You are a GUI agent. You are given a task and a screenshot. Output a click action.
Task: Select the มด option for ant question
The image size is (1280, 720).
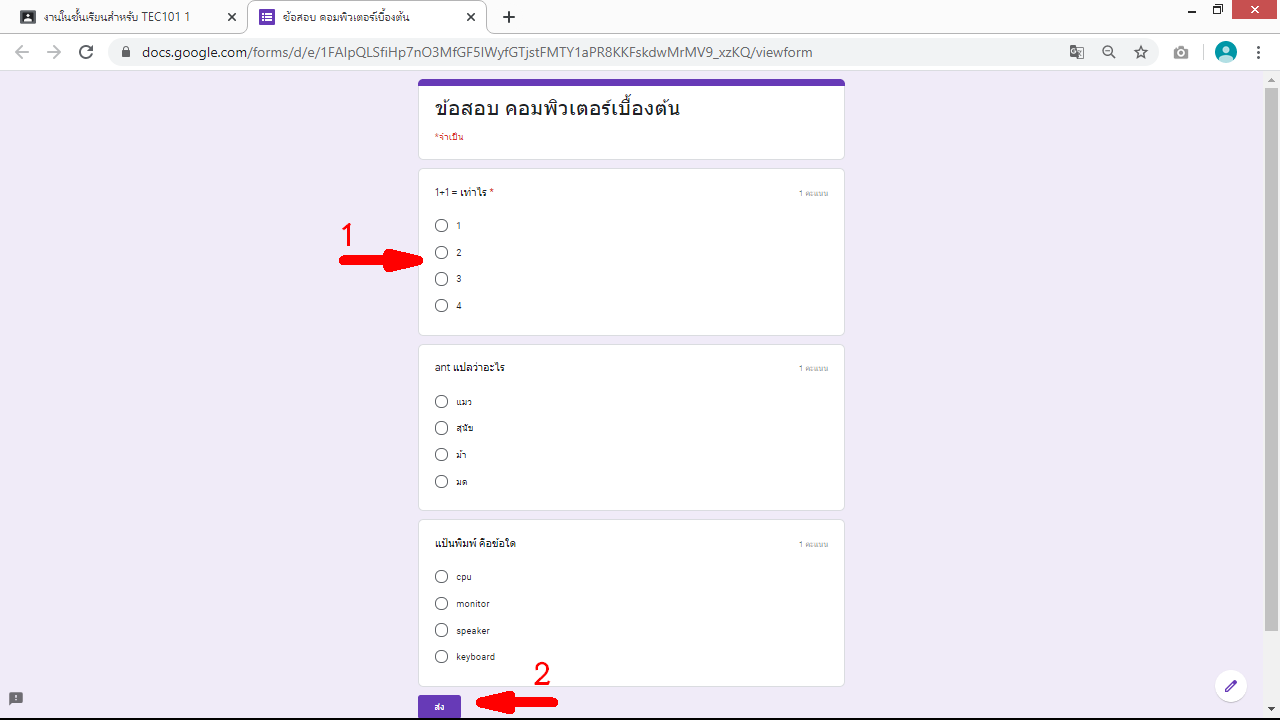[x=441, y=481]
